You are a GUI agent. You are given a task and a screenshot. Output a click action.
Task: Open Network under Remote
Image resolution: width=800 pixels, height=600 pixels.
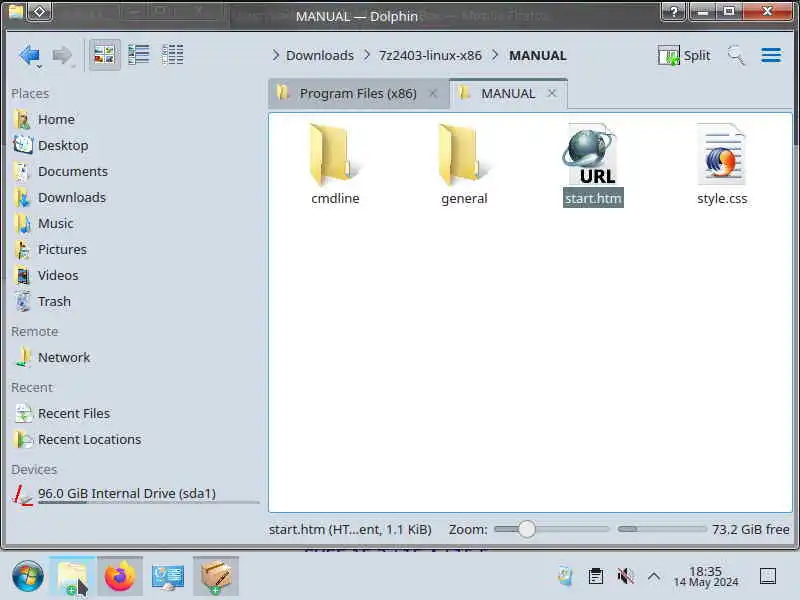click(x=64, y=358)
